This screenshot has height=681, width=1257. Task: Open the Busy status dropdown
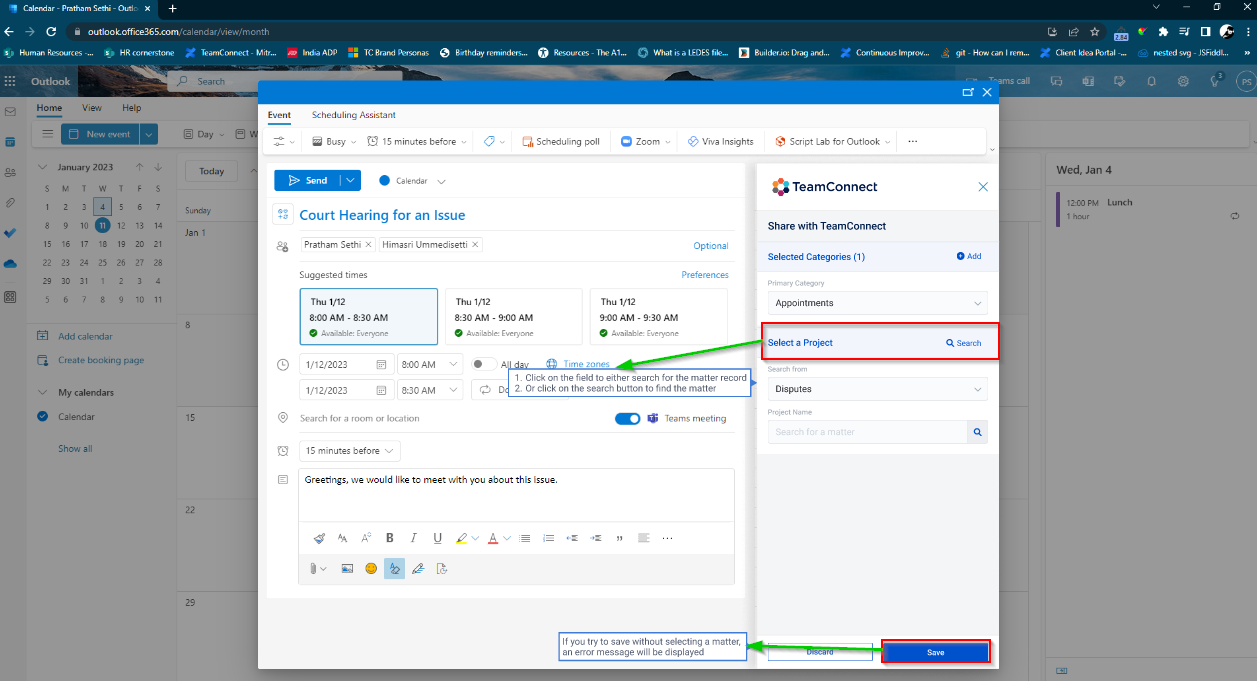point(332,141)
